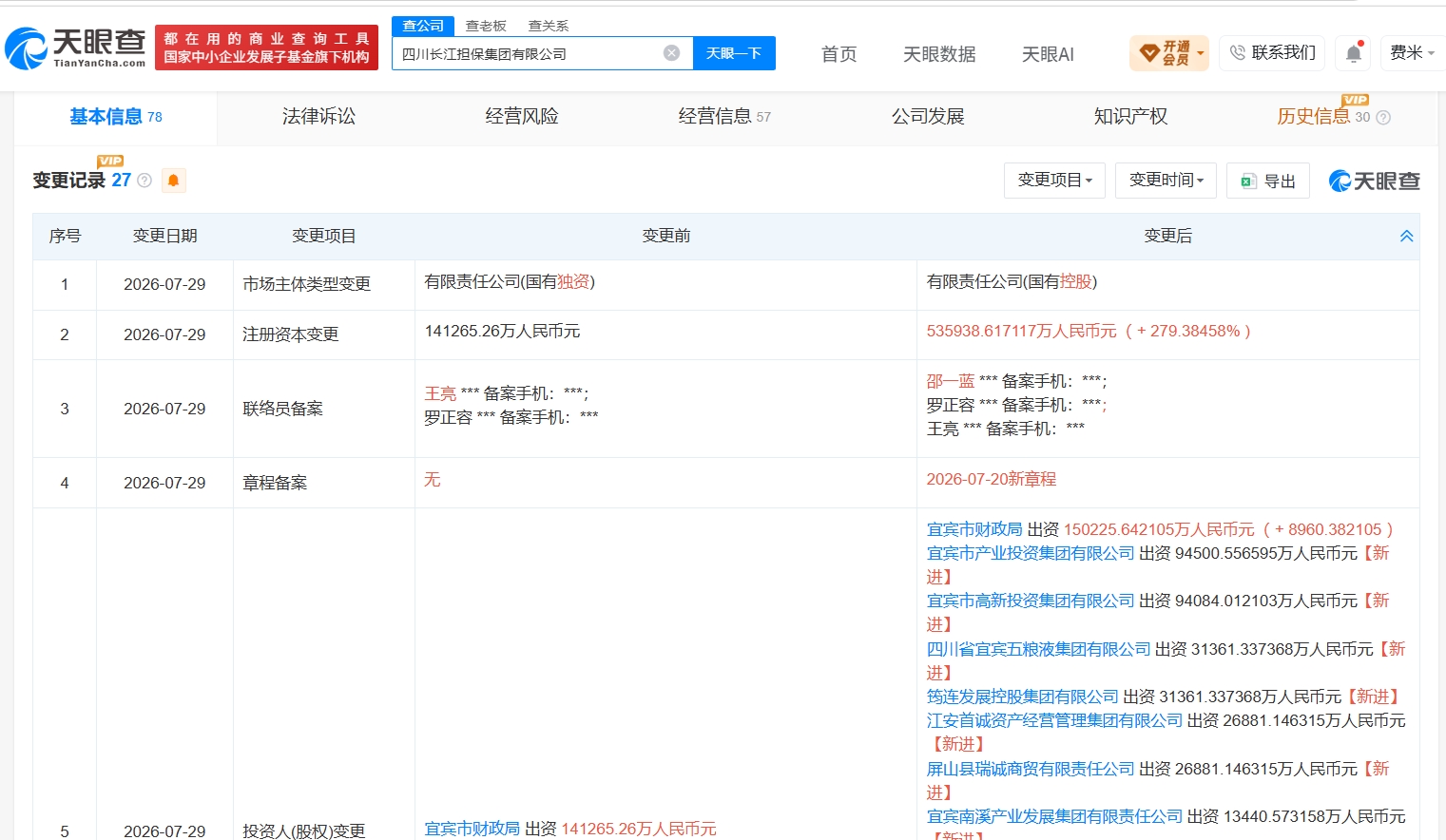The image size is (1446, 840).
Task: Open the 开通会员 VIP dropdown
Action: [x=1168, y=53]
